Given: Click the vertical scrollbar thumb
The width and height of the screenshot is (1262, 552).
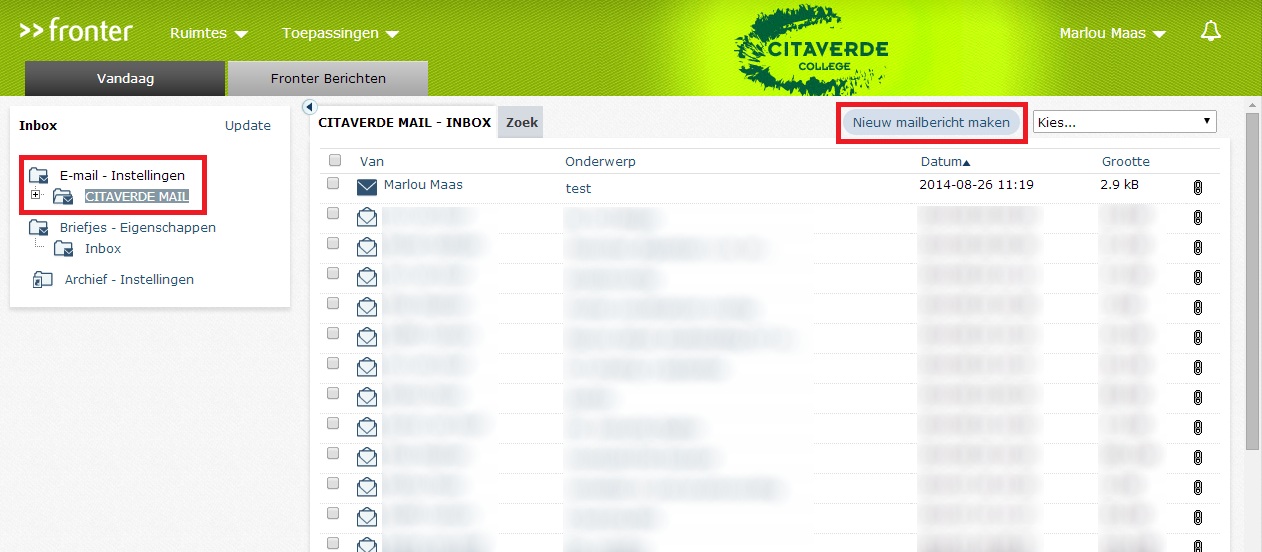Looking at the screenshot, I should pyautogui.click(x=1252, y=280).
